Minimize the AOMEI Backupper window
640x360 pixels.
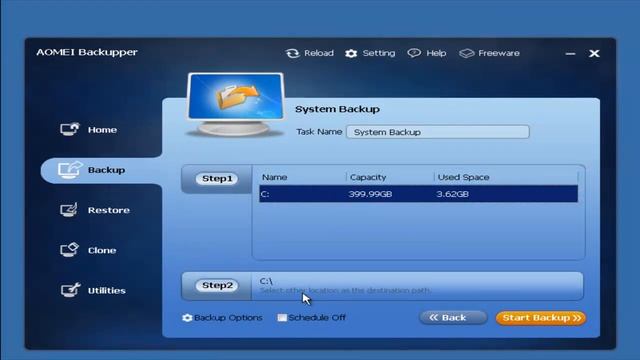click(x=570, y=53)
